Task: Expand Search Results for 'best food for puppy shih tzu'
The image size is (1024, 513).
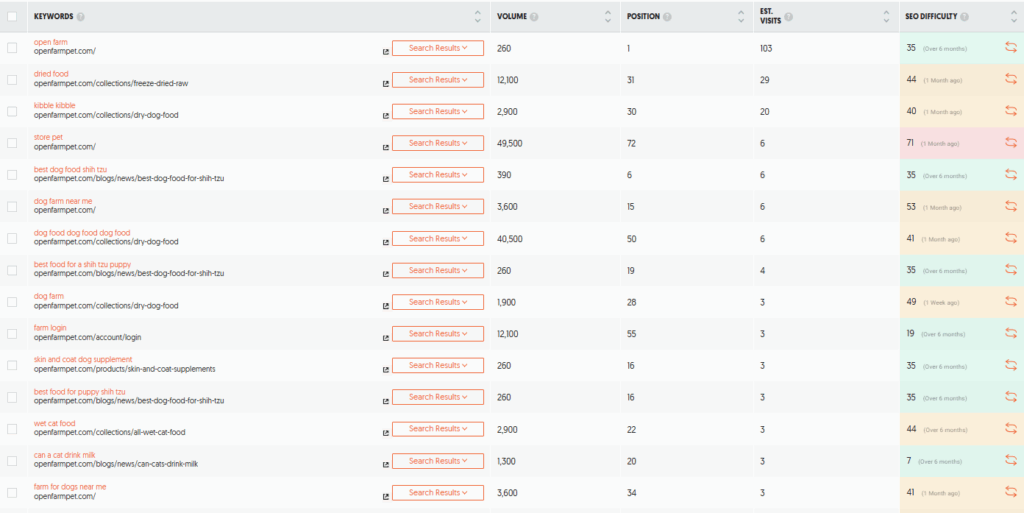Action: (438, 397)
